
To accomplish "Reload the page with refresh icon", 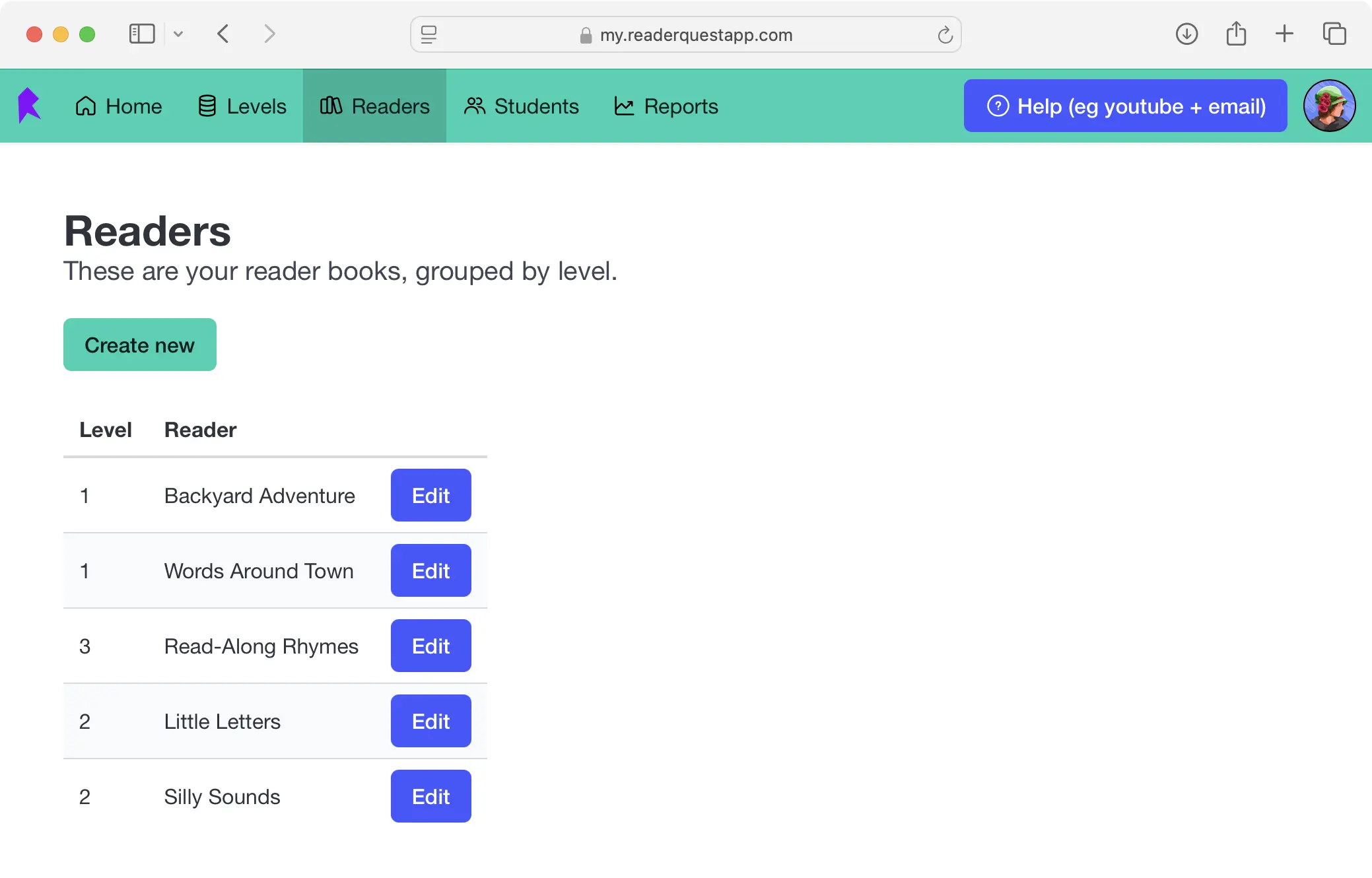I will tap(945, 35).
